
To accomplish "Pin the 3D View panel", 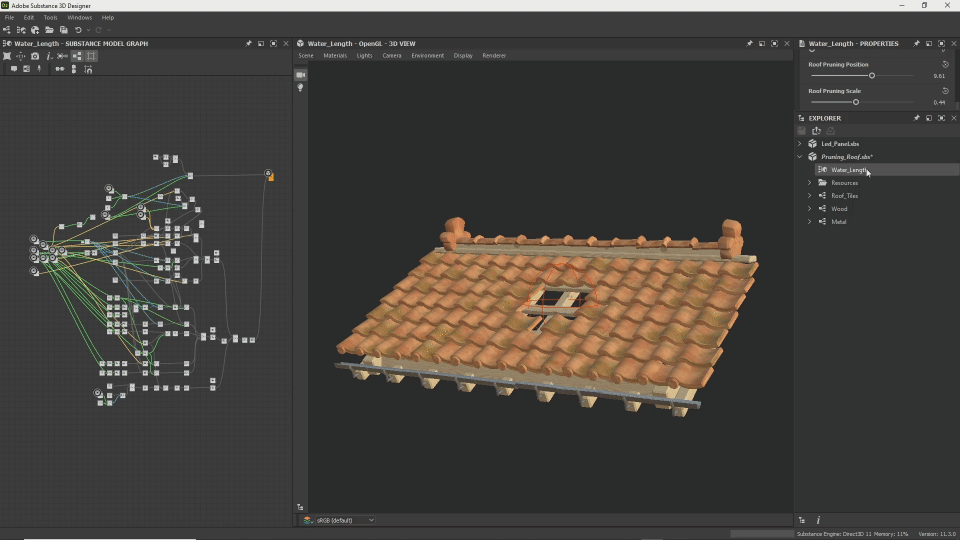I will (x=749, y=43).
